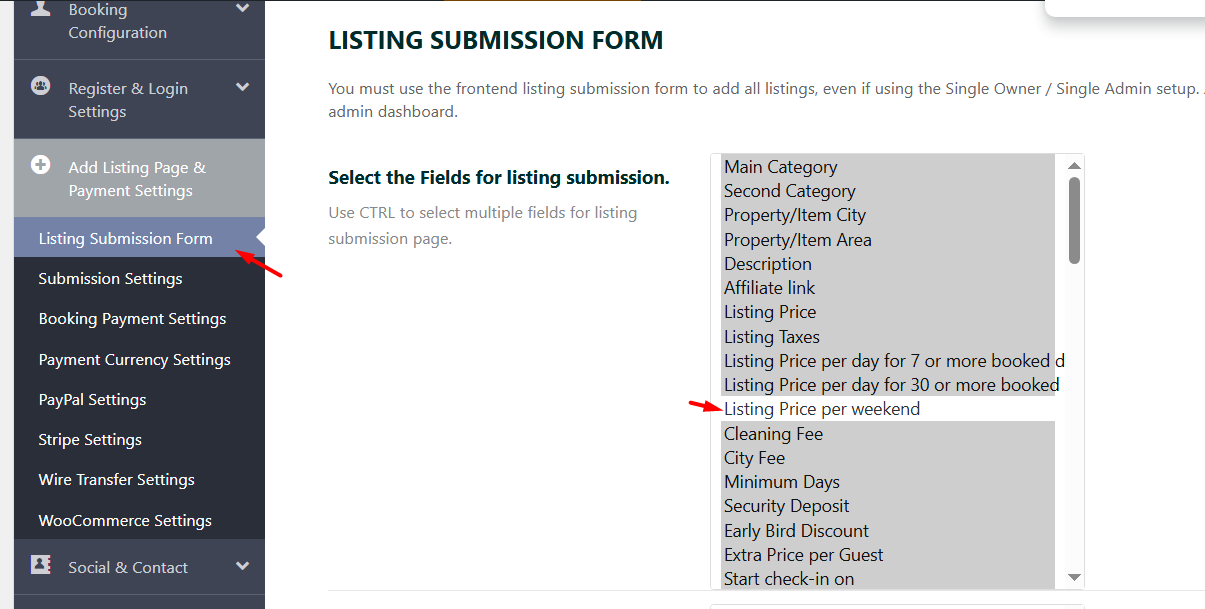Image resolution: width=1205 pixels, height=609 pixels.
Task: Click the Register & Login Settings group icon
Action: click(40, 86)
